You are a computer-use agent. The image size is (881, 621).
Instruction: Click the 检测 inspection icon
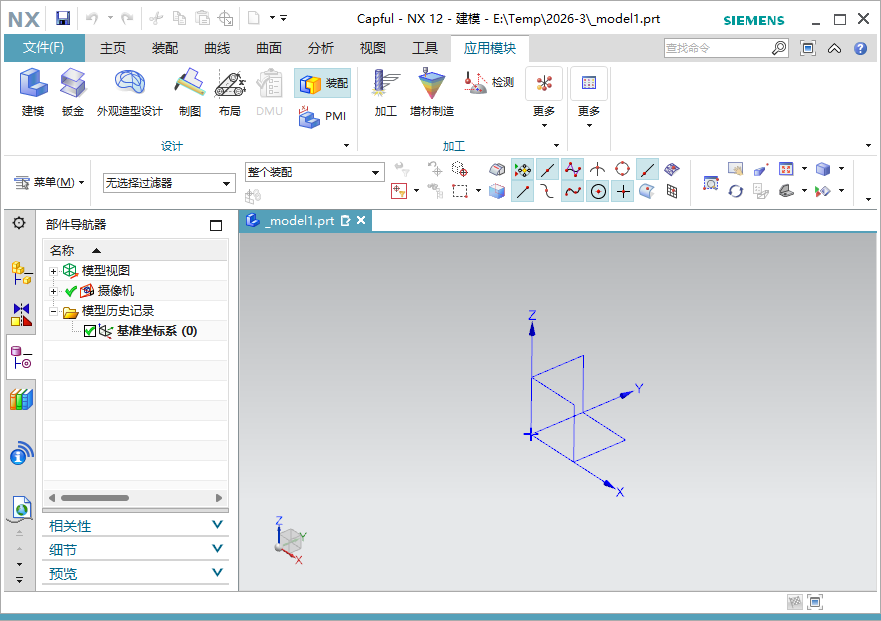(x=489, y=83)
